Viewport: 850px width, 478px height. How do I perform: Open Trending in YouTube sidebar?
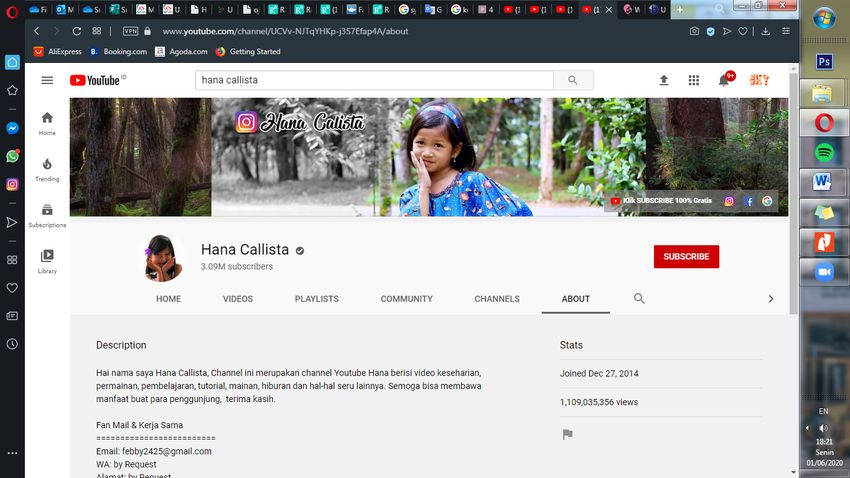click(x=47, y=170)
